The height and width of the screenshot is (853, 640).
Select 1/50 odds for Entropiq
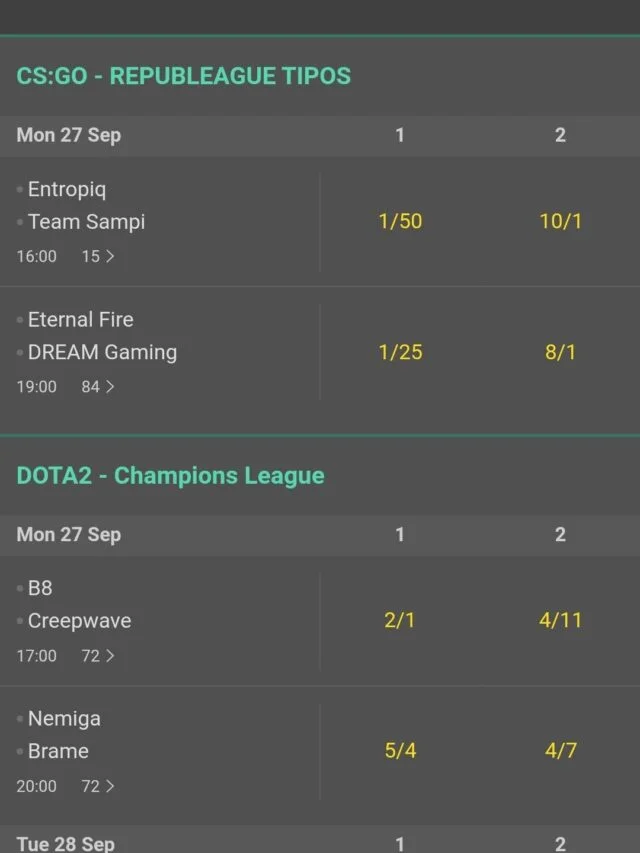tap(400, 221)
